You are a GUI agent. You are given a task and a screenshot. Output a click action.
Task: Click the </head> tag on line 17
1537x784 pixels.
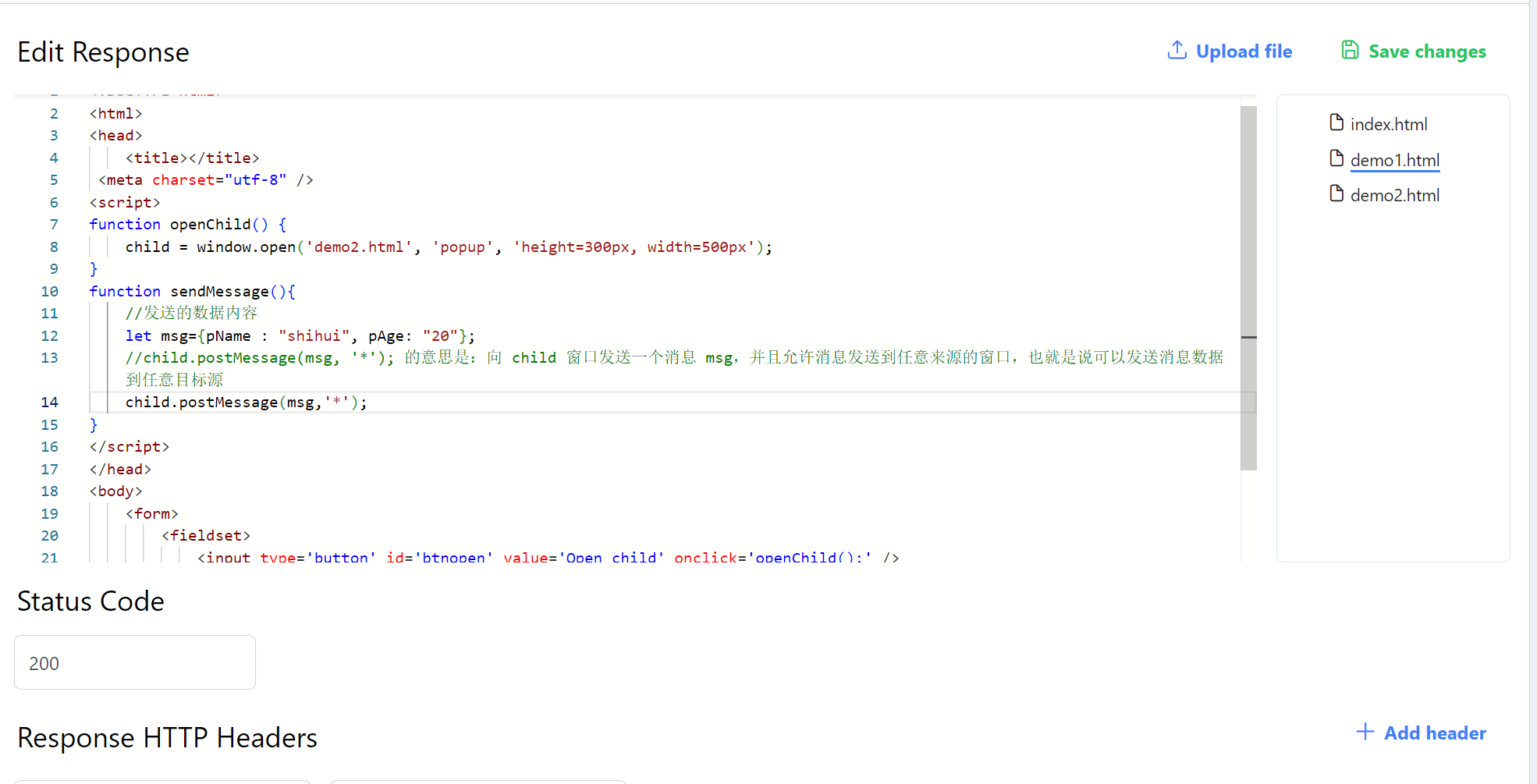pos(120,470)
